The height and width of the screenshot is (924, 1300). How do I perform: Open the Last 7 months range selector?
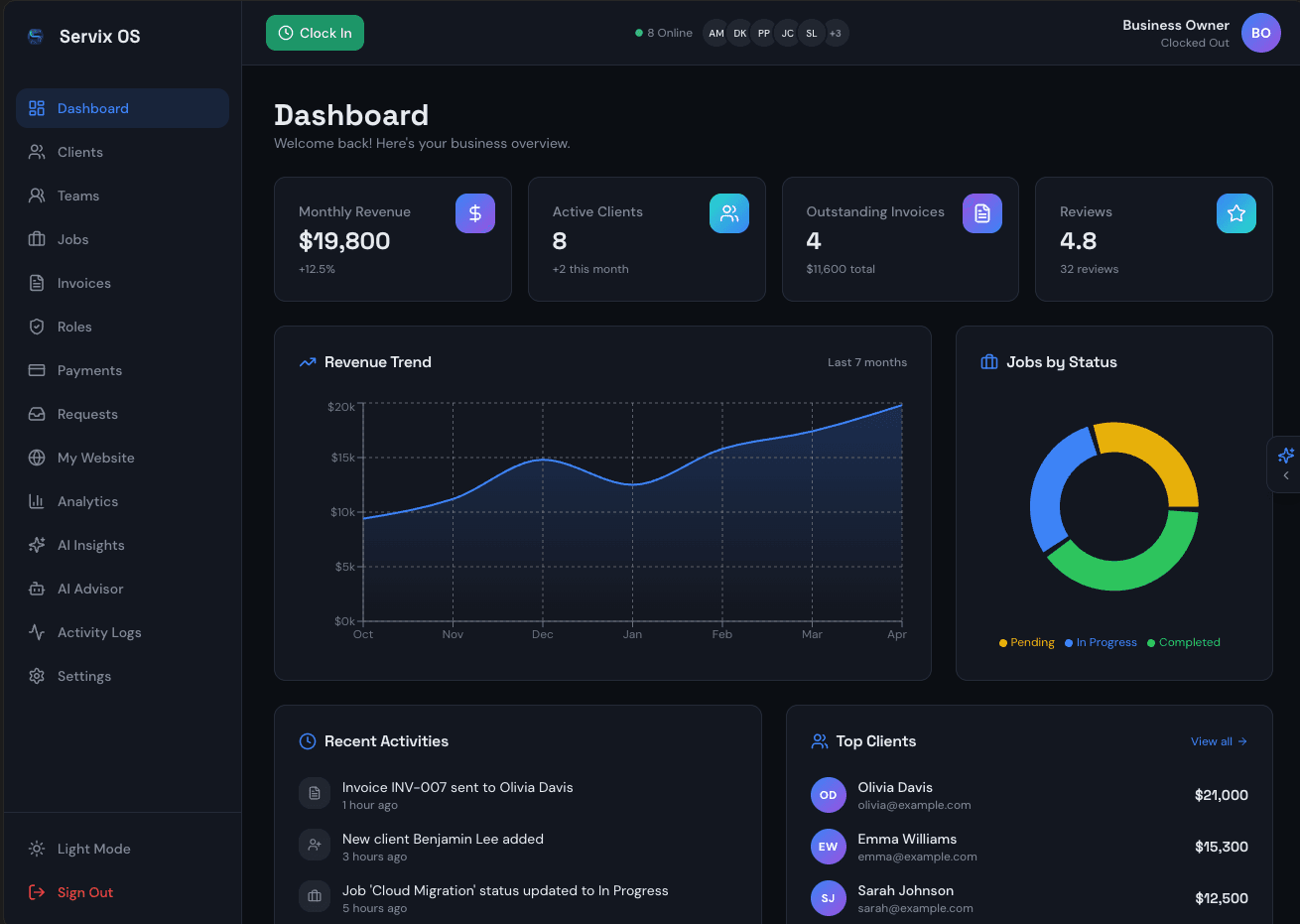tap(866, 362)
